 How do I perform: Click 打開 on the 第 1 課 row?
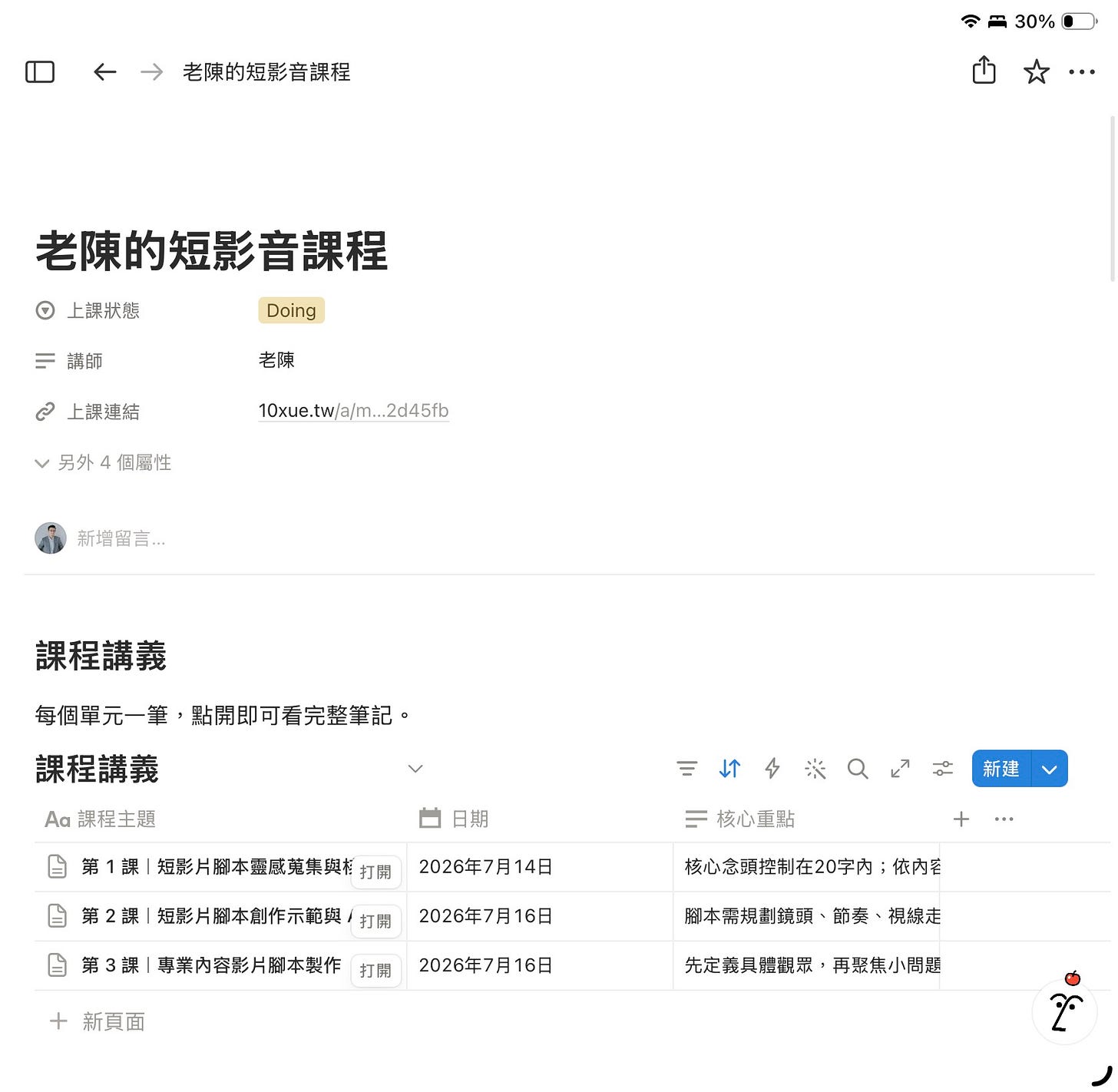375,872
